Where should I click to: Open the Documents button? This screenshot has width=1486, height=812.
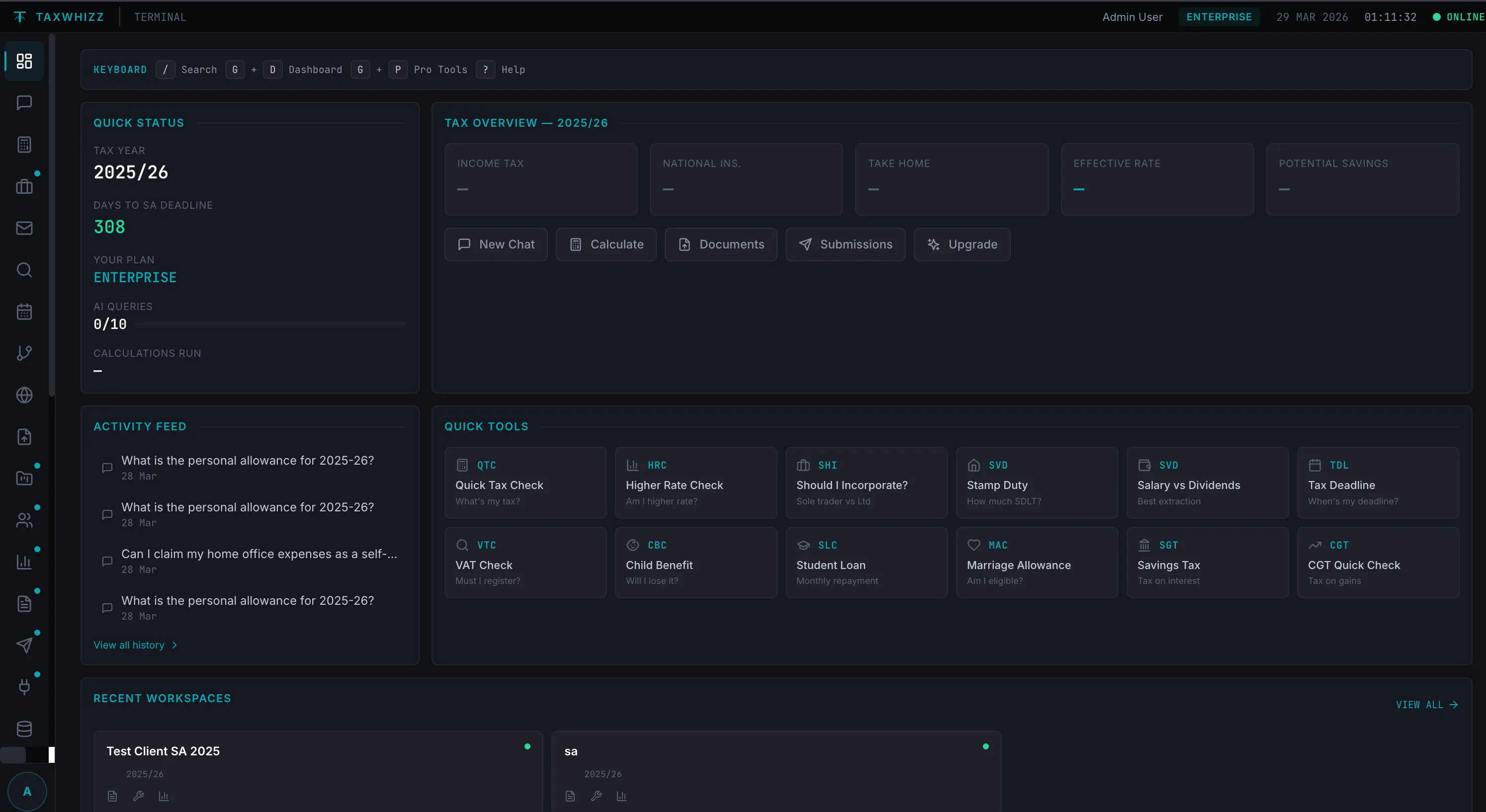click(x=721, y=244)
